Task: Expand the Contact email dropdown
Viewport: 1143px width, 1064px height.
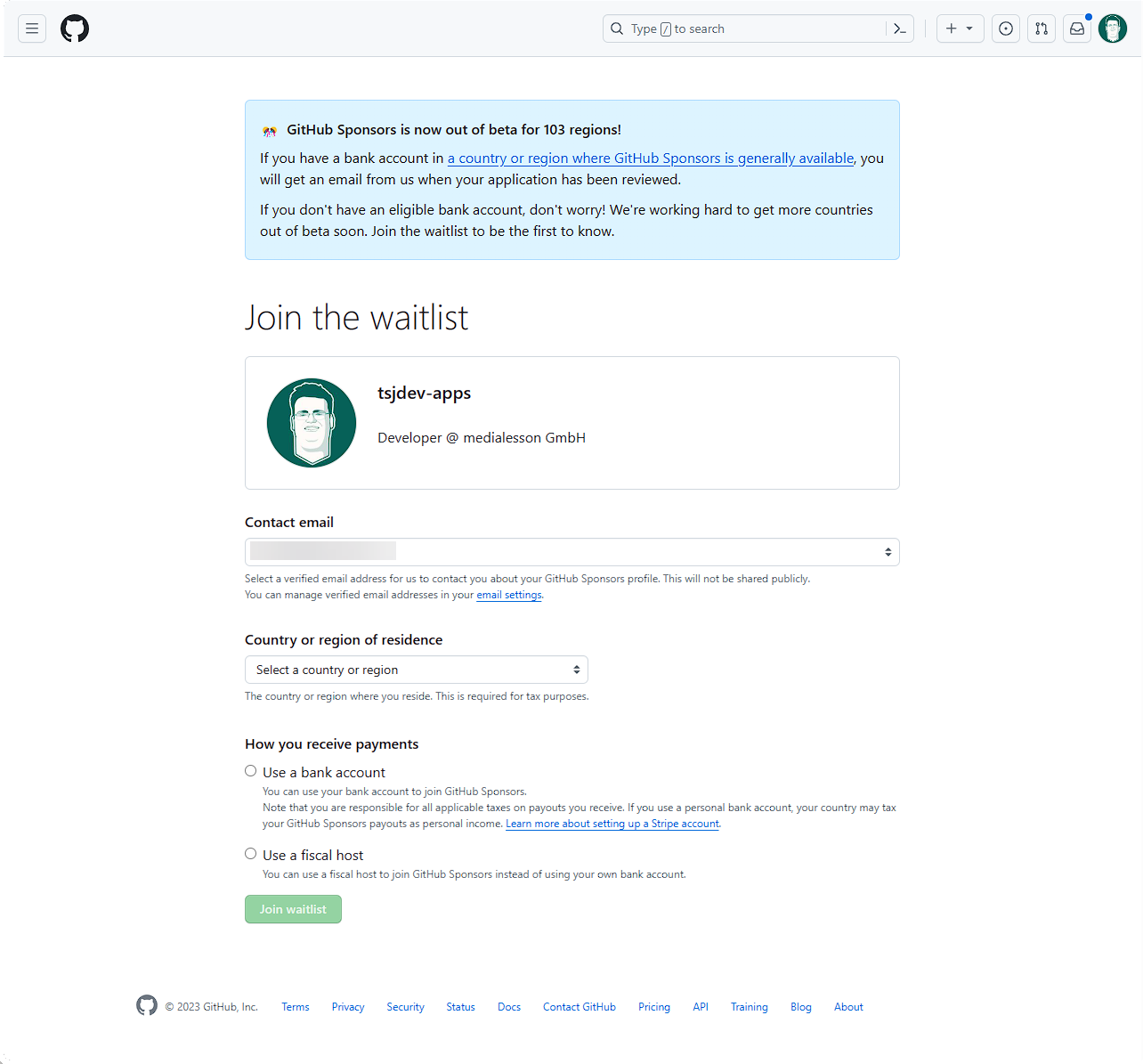Action: 572,552
